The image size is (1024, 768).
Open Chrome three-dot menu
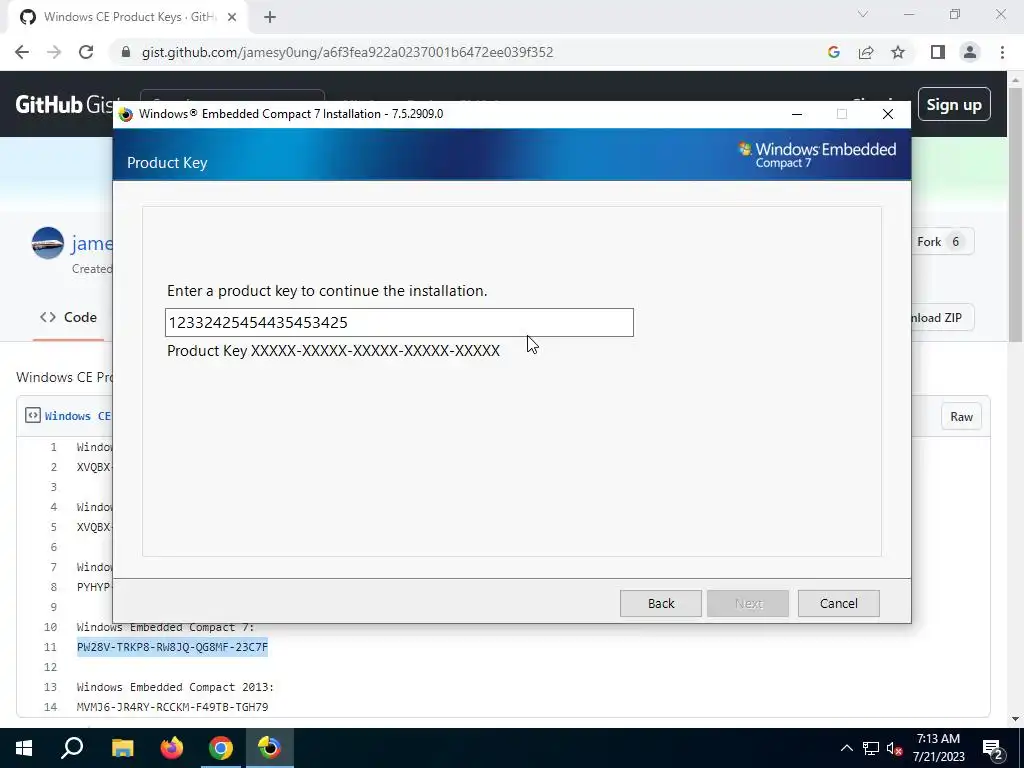coord(1002,52)
